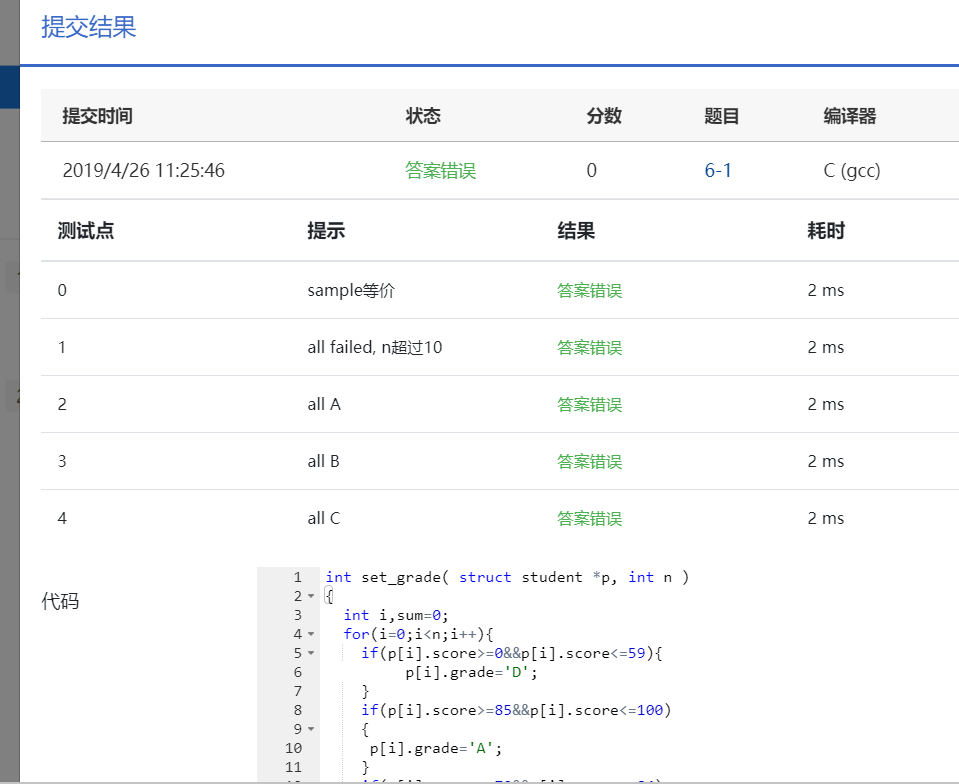The image size is (959, 784).
Task: Select test point 0 sample等价 hint
Action: (351, 291)
